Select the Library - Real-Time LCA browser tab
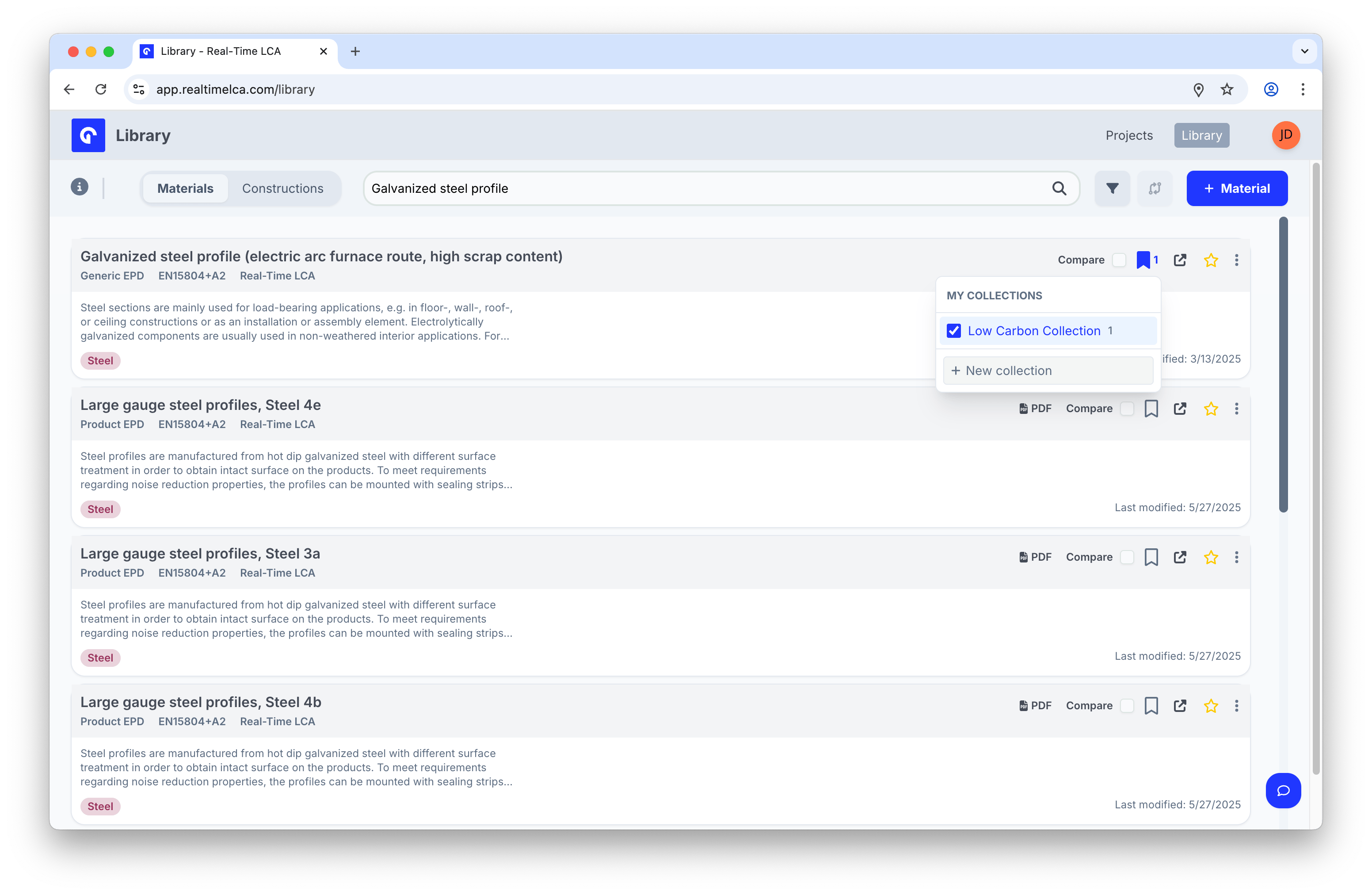Image resolution: width=1372 pixels, height=895 pixels. 235,51
